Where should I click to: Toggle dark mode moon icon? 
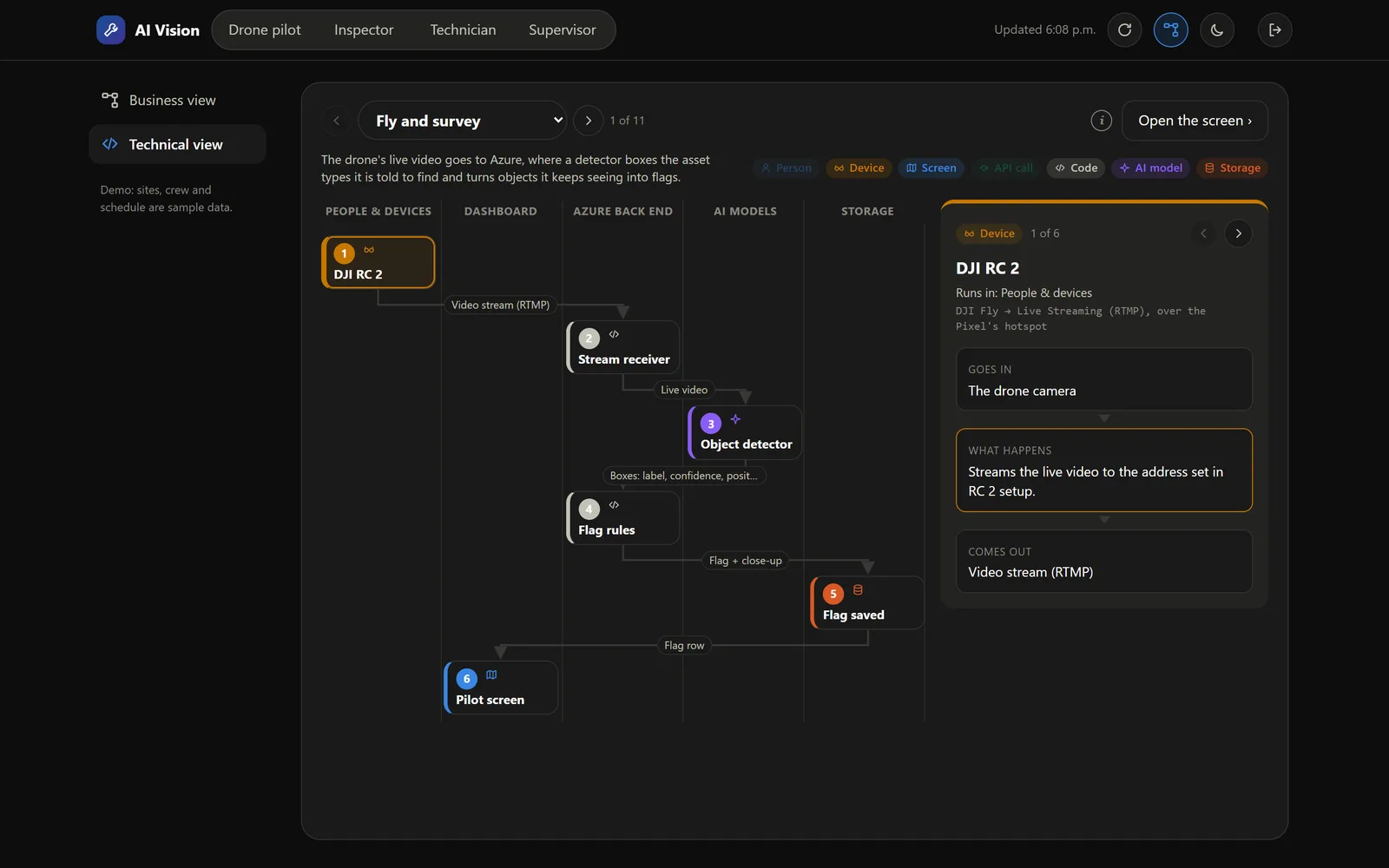[x=1217, y=30]
